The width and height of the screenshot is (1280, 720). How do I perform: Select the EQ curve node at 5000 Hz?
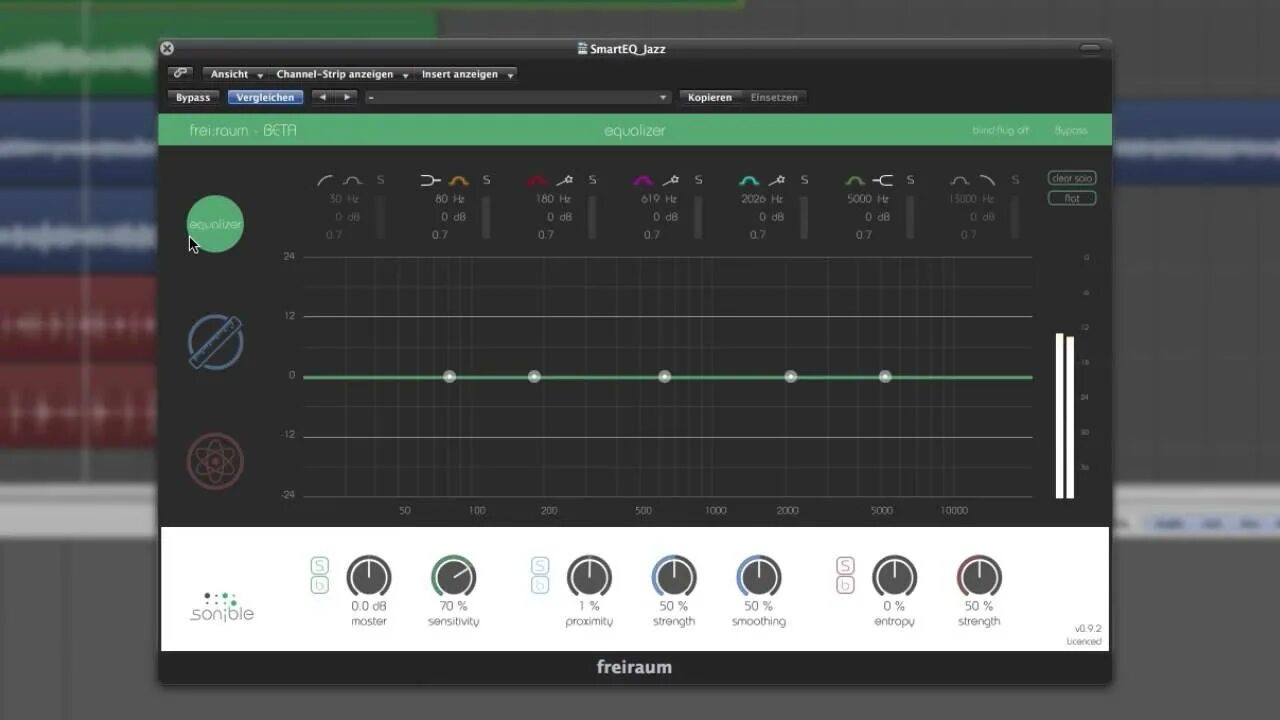[x=885, y=377]
